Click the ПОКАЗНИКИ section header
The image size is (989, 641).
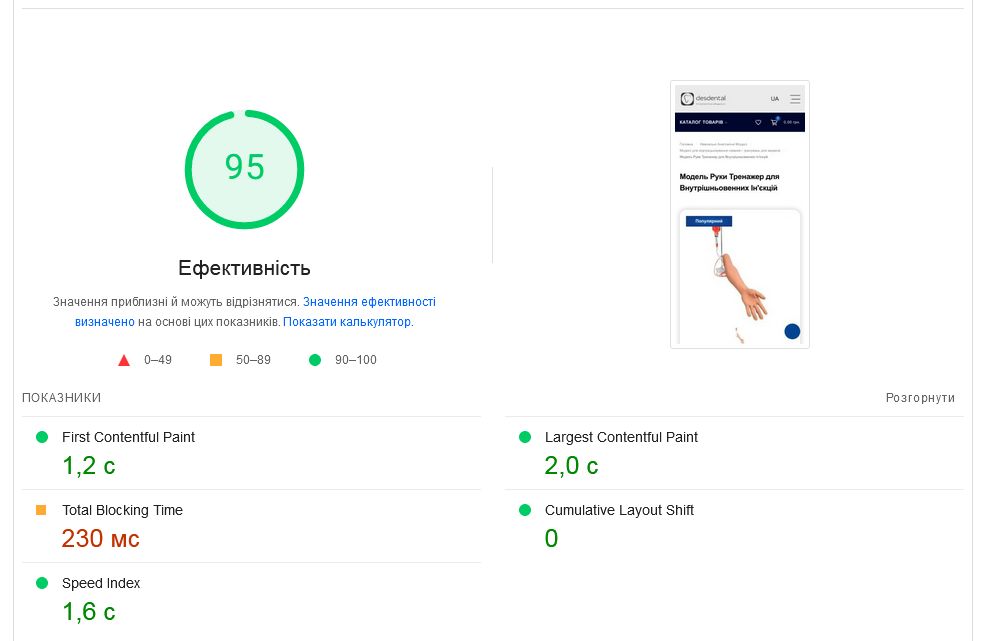point(62,397)
